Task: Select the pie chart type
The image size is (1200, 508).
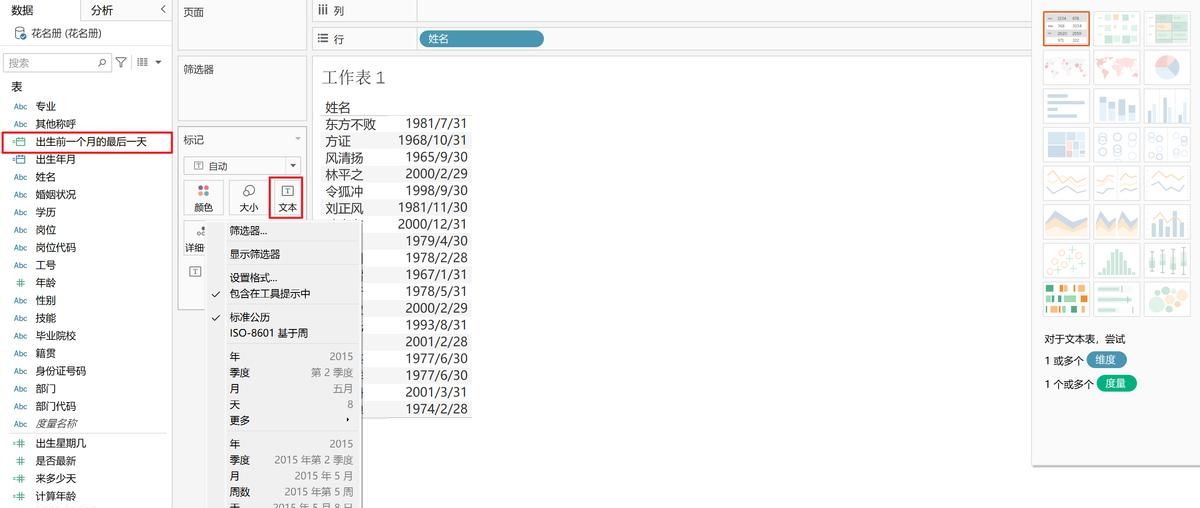Action: (1166, 67)
